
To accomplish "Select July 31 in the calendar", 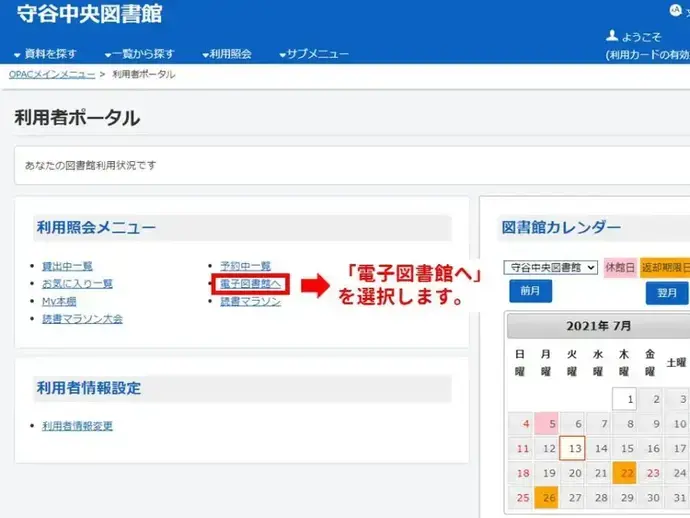I will [x=677, y=498].
